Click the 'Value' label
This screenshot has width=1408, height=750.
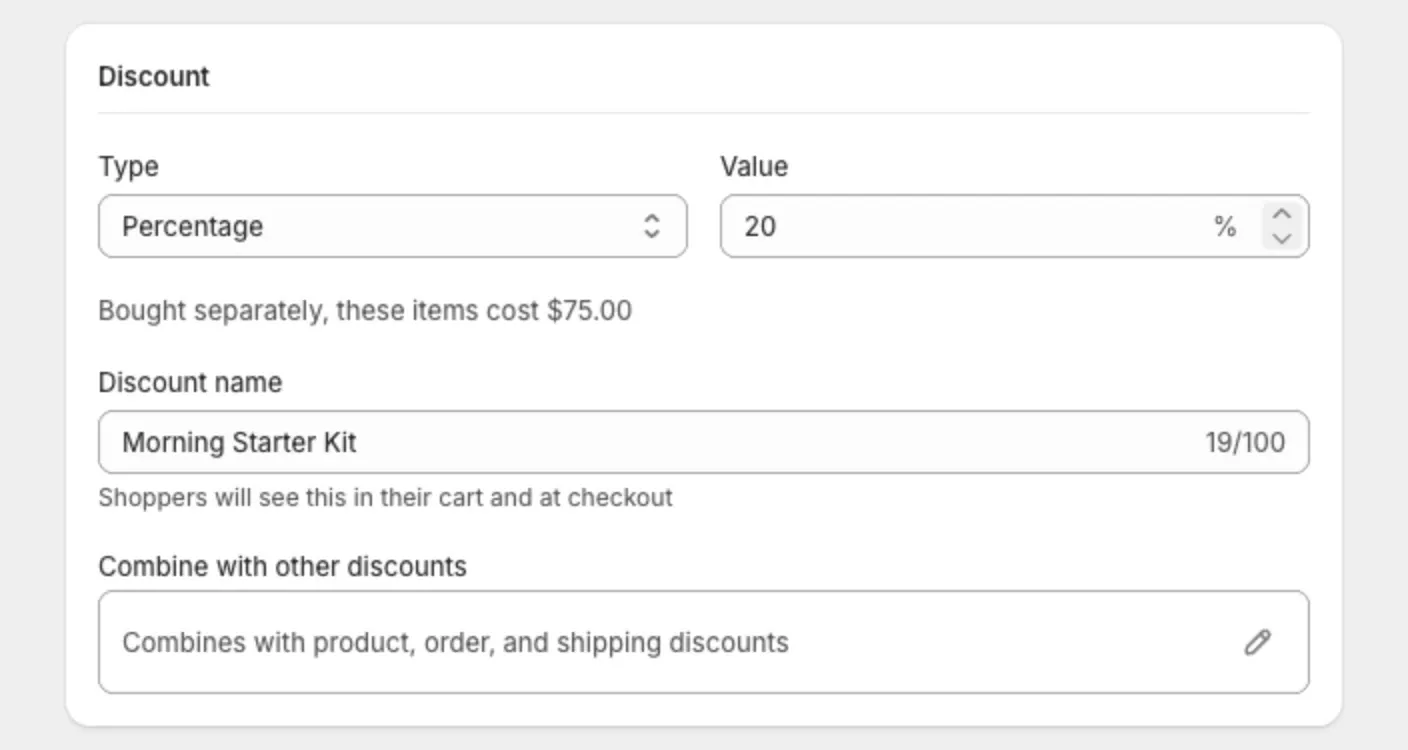click(754, 167)
